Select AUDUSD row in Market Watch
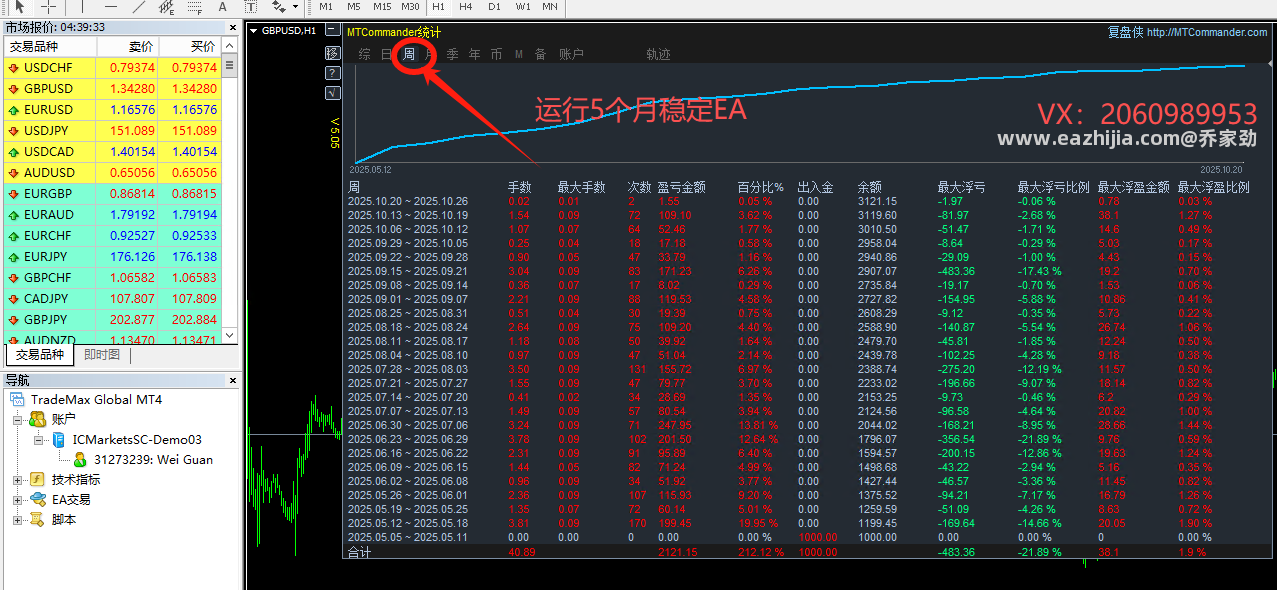Viewport: 1277px width, 590px height. (111, 173)
